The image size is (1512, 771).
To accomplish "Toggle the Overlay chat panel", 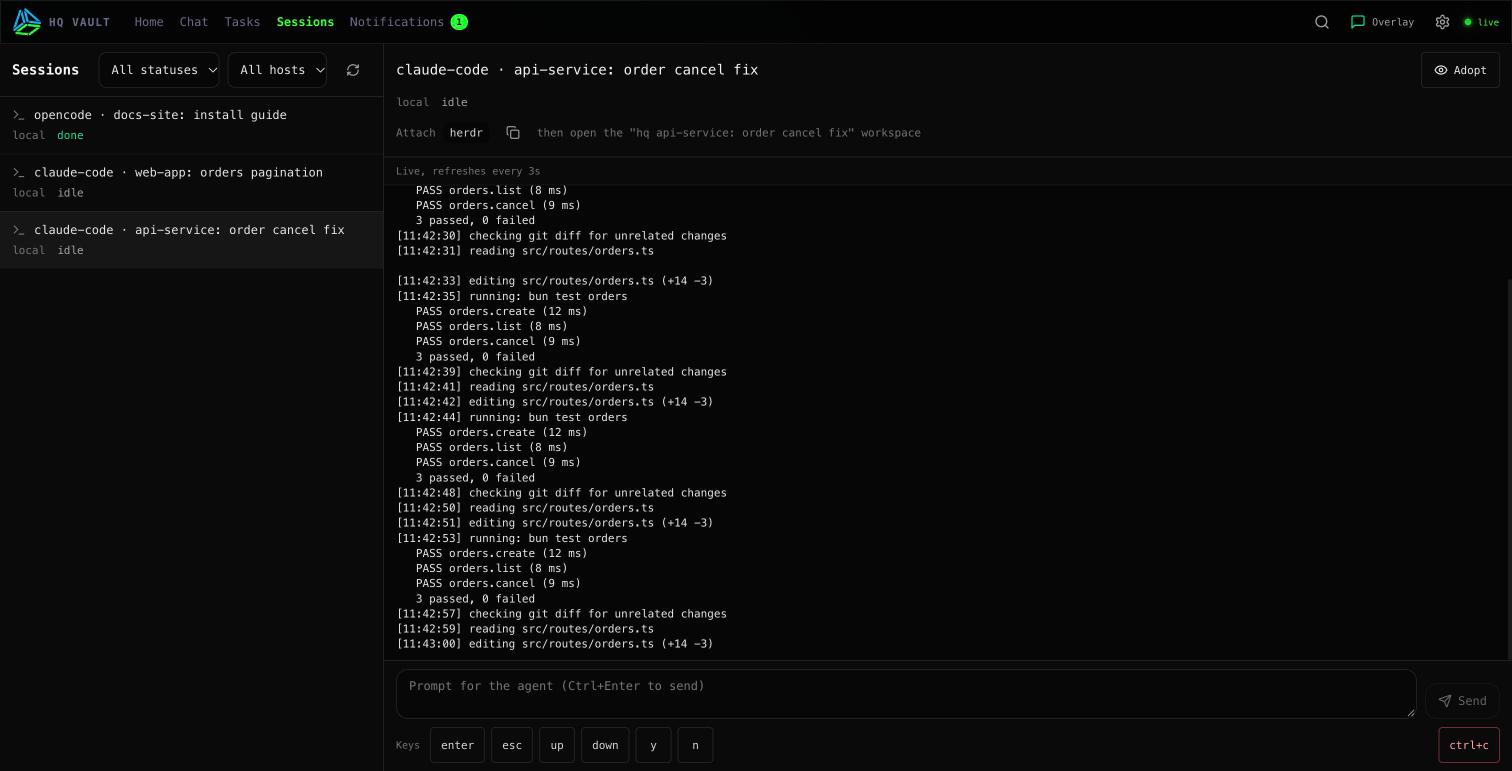I will [1382, 22].
